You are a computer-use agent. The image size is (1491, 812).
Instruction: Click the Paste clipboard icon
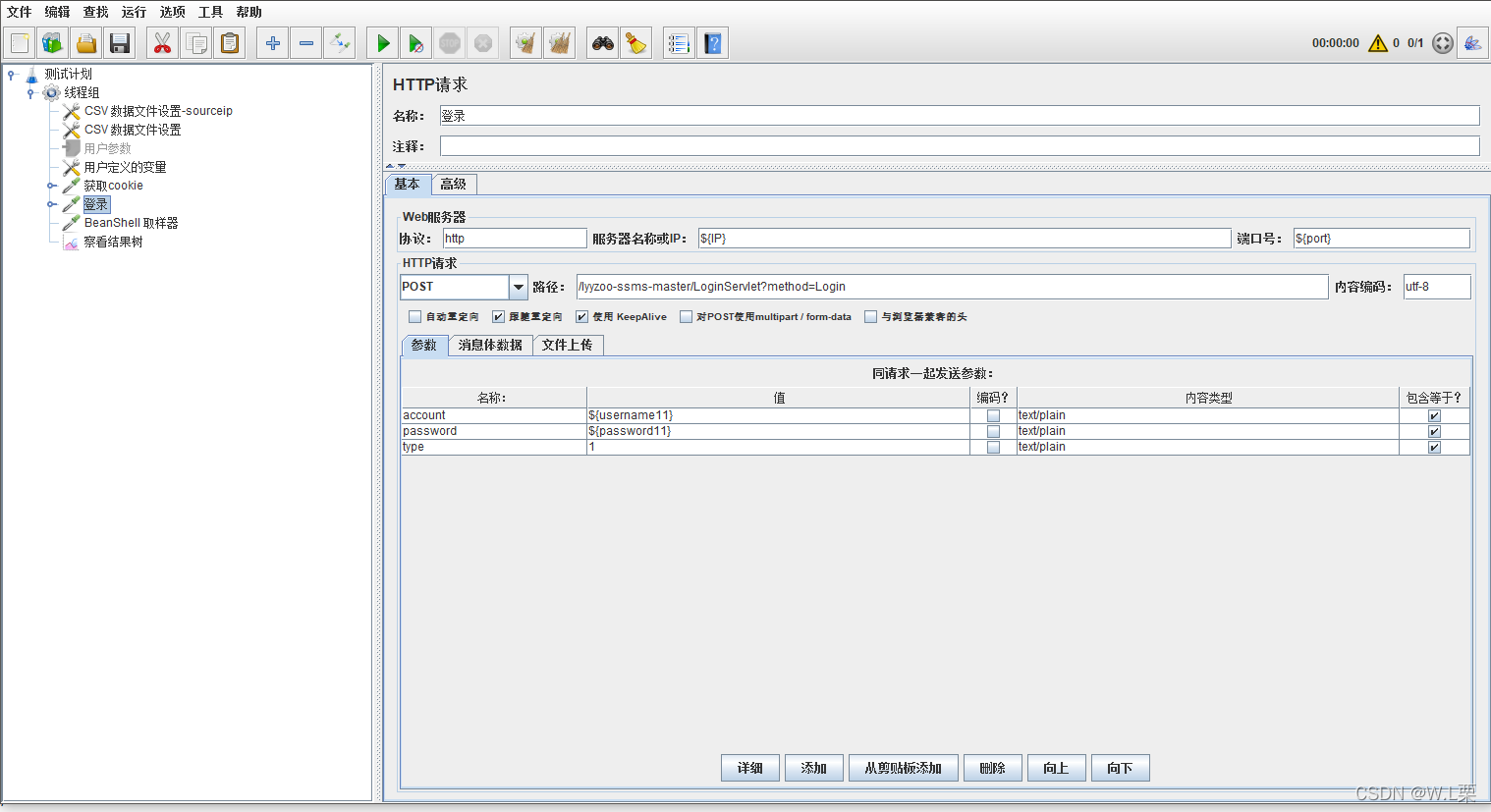[230, 43]
